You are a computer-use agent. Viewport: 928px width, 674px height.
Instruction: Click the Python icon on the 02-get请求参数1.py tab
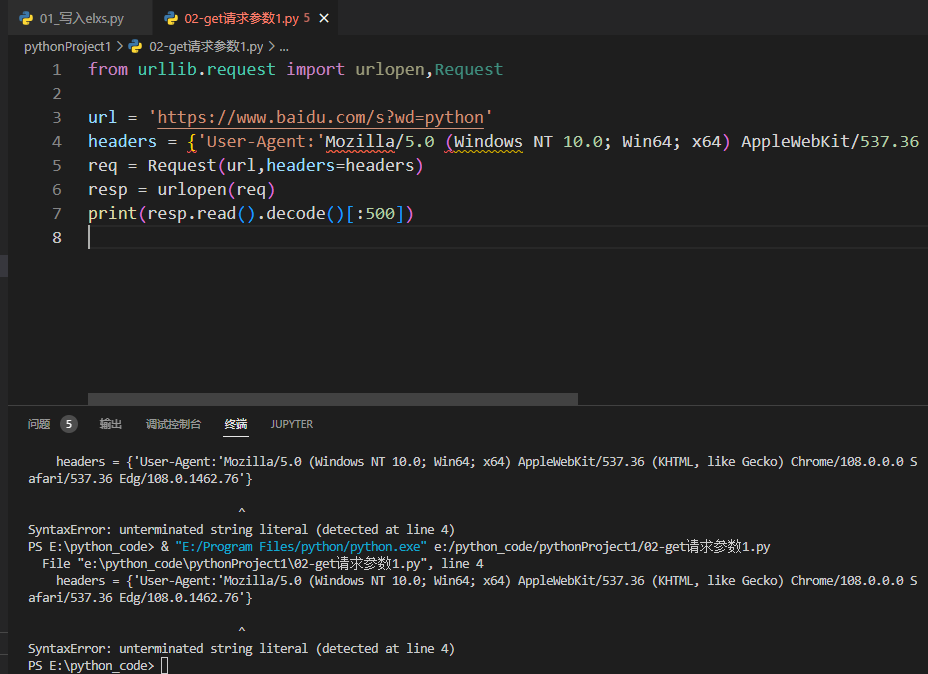[x=171, y=18]
